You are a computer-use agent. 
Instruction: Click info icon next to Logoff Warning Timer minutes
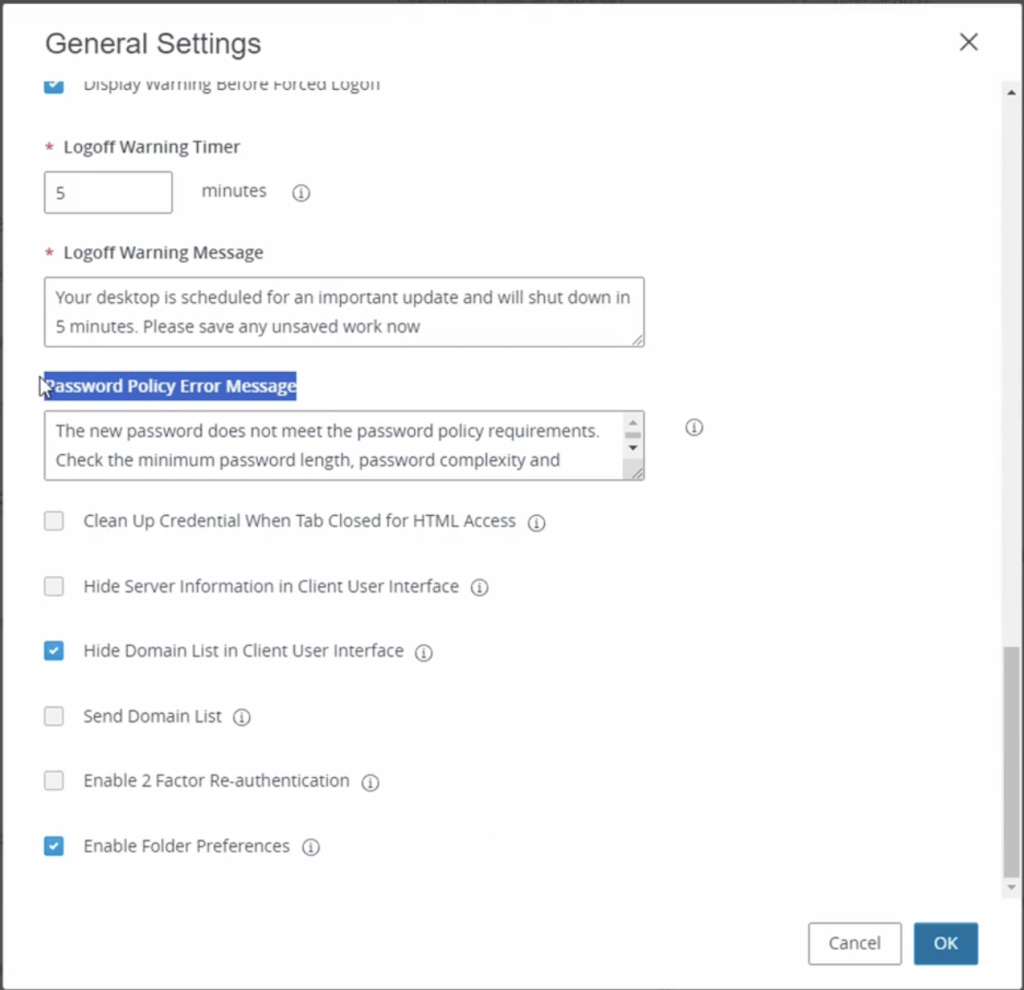301,193
